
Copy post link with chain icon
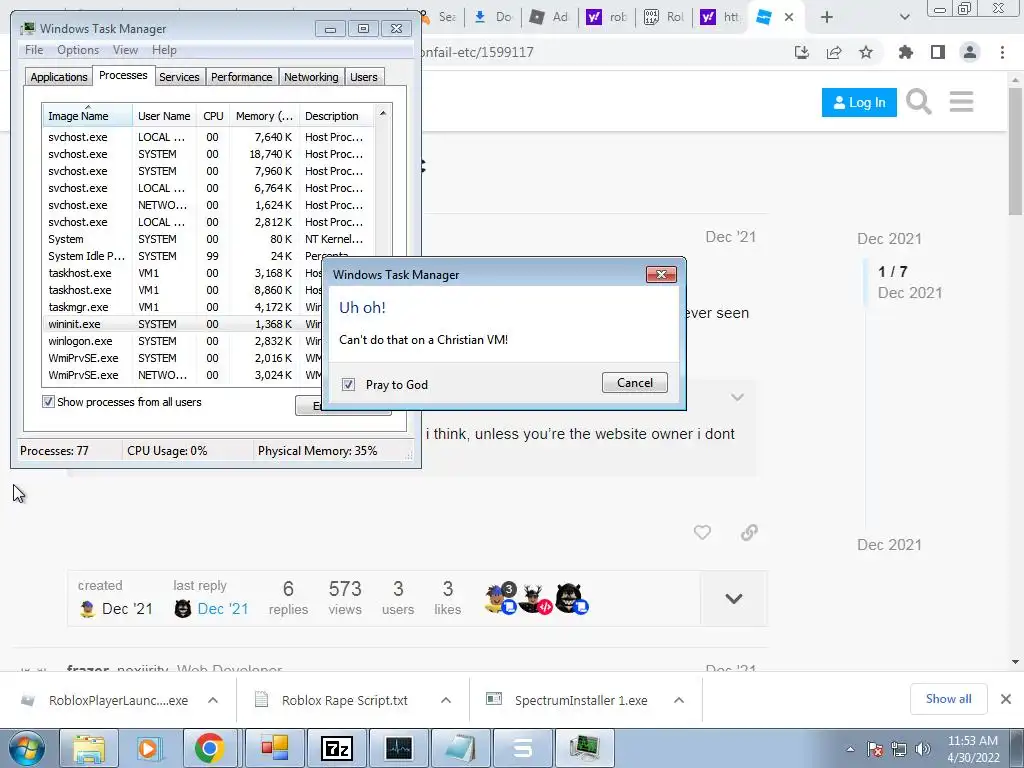pos(749,532)
